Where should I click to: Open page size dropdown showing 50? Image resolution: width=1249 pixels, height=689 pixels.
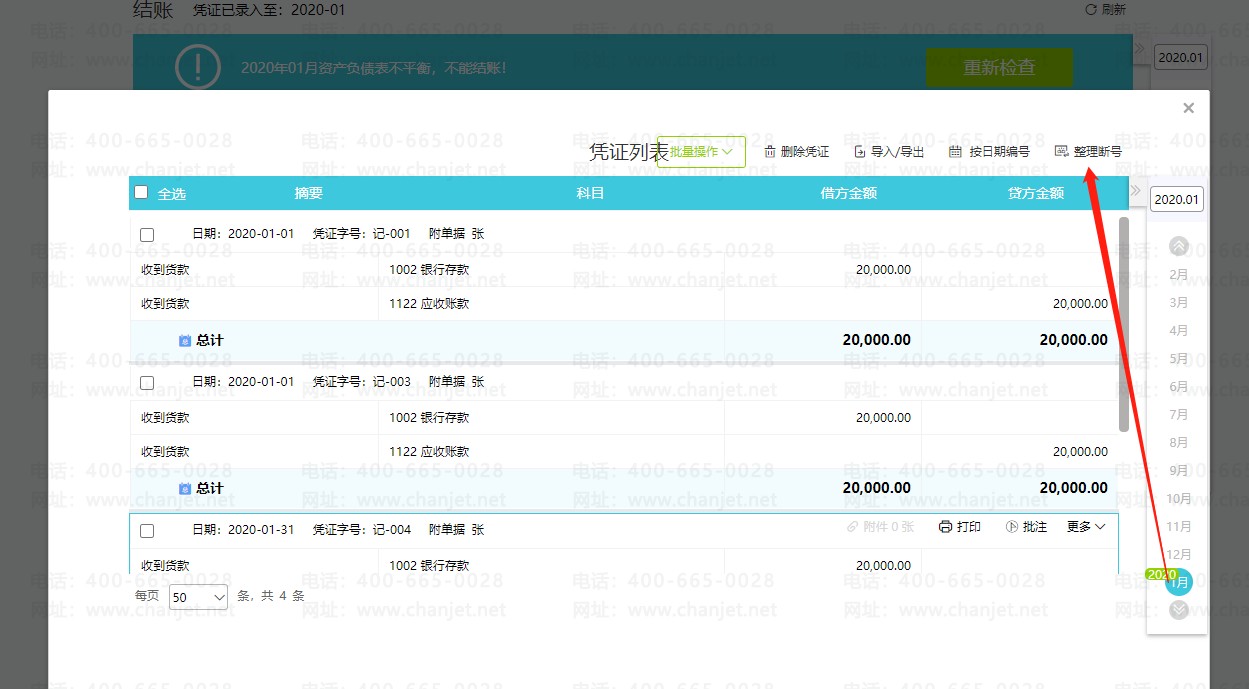click(199, 597)
